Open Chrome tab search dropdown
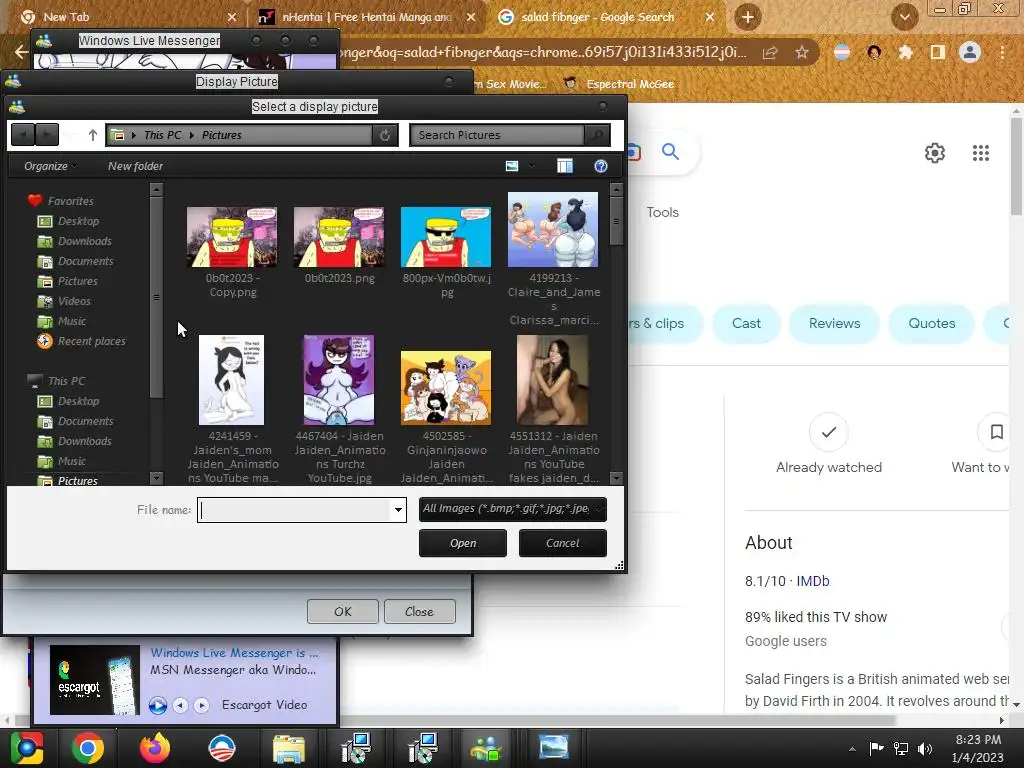Image resolution: width=1024 pixels, height=768 pixels. [x=904, y=17]
